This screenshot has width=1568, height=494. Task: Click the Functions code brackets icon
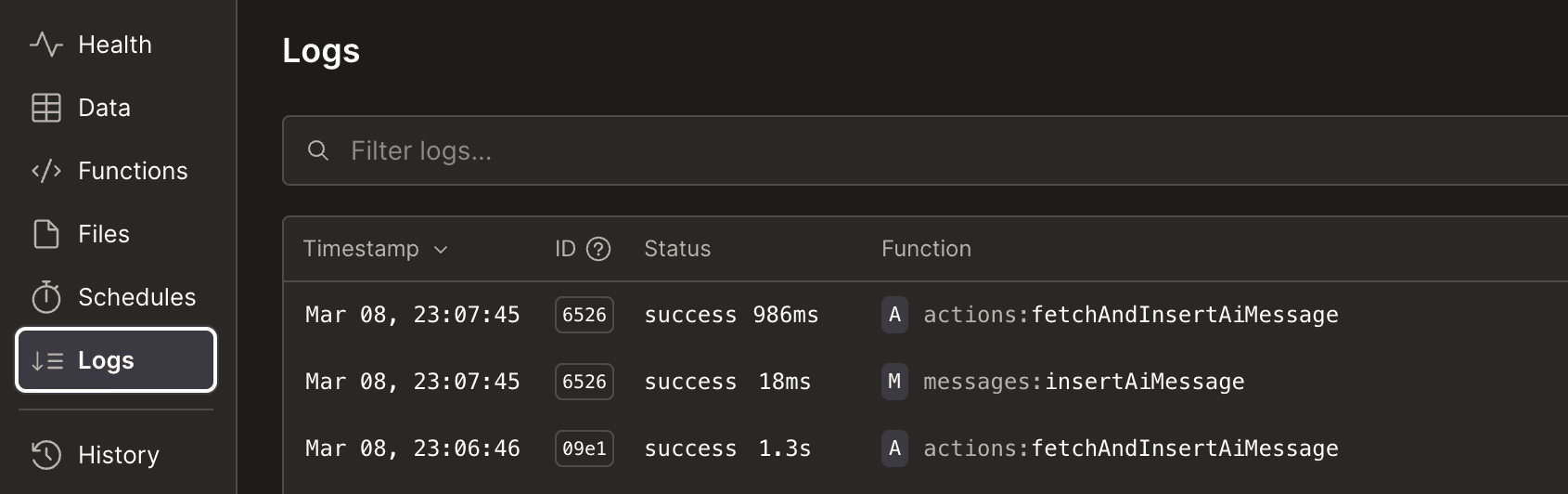click(x=46, y=171)
